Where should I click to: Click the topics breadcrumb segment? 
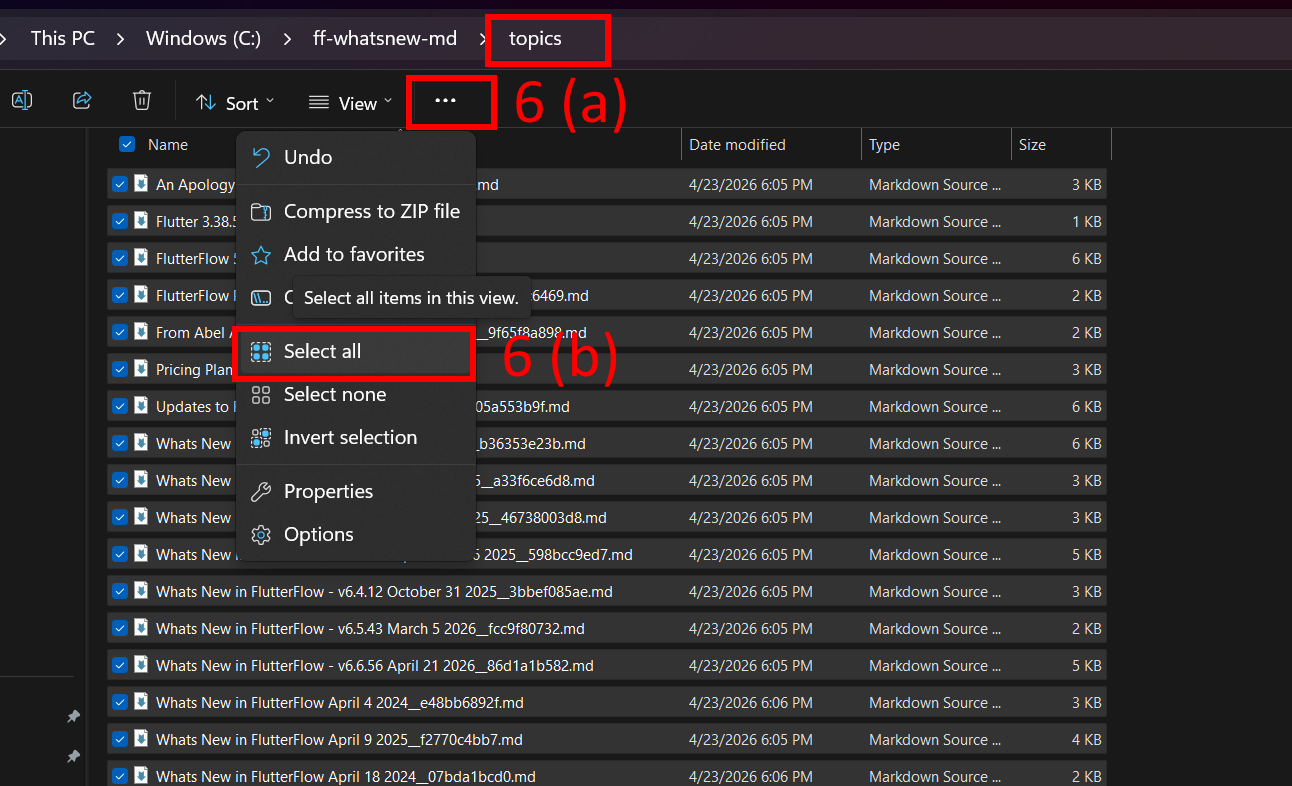(535, 39)
